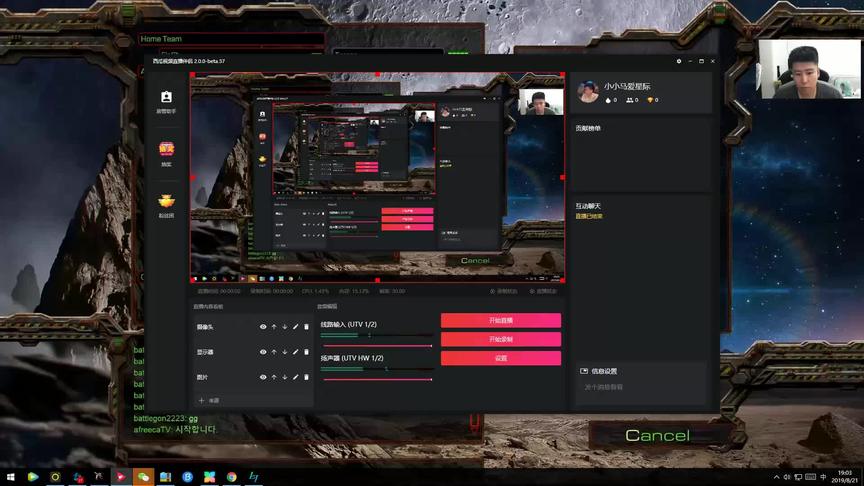This screenshot has height=486, width=864.
Task: Open the Chrome taskbar icon
Action: tap(231, 477)
